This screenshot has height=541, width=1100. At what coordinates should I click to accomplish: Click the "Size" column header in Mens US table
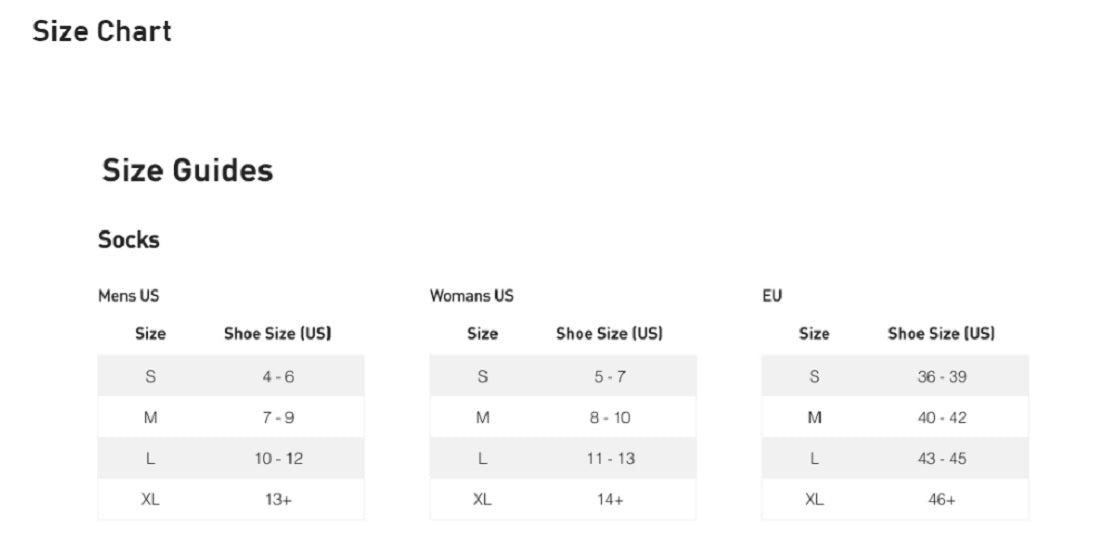point(150,334)
